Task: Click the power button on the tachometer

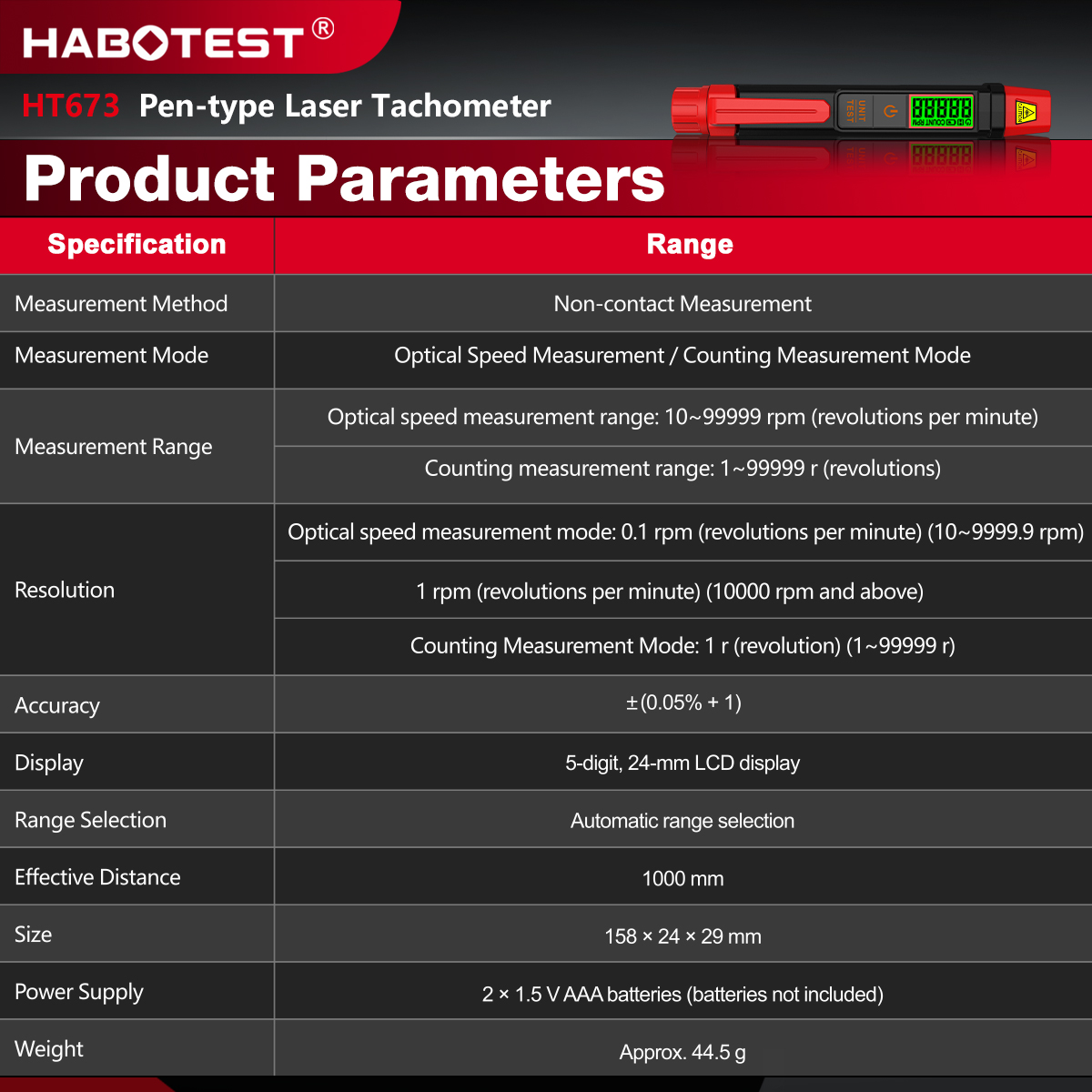Action: [890, 112]
